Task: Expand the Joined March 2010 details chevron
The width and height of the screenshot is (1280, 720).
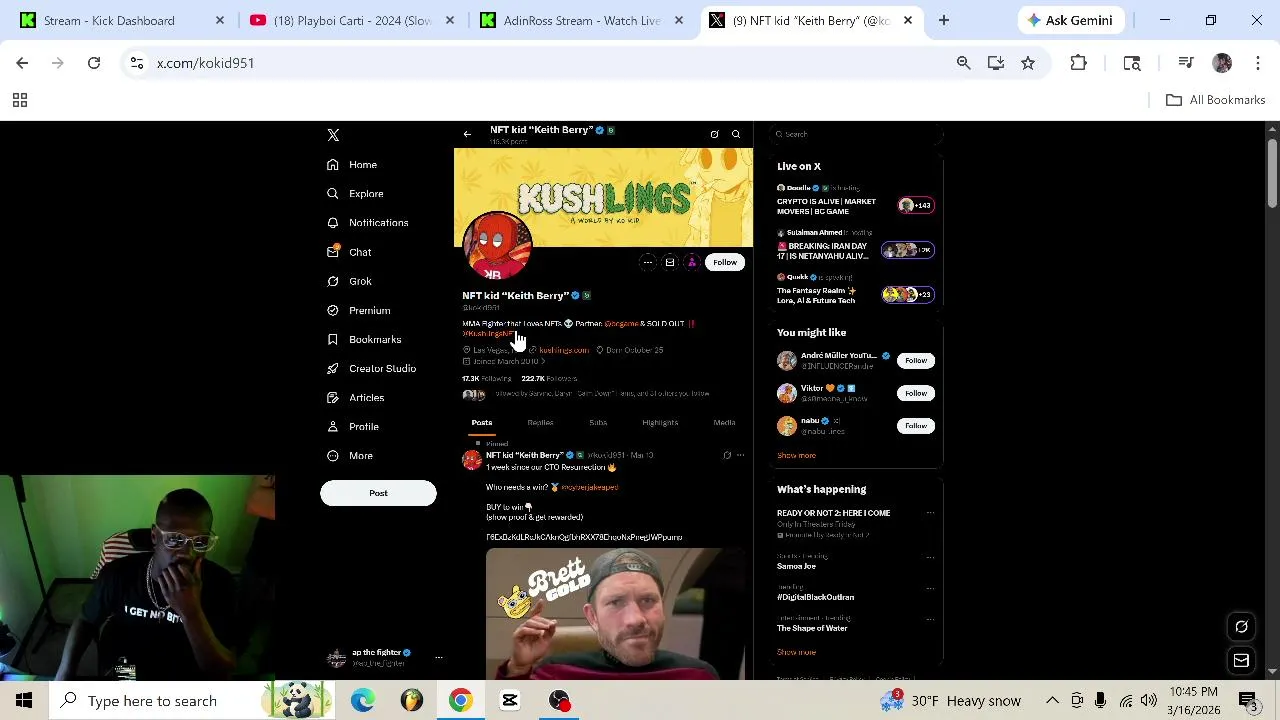Action: pos(544,361)
